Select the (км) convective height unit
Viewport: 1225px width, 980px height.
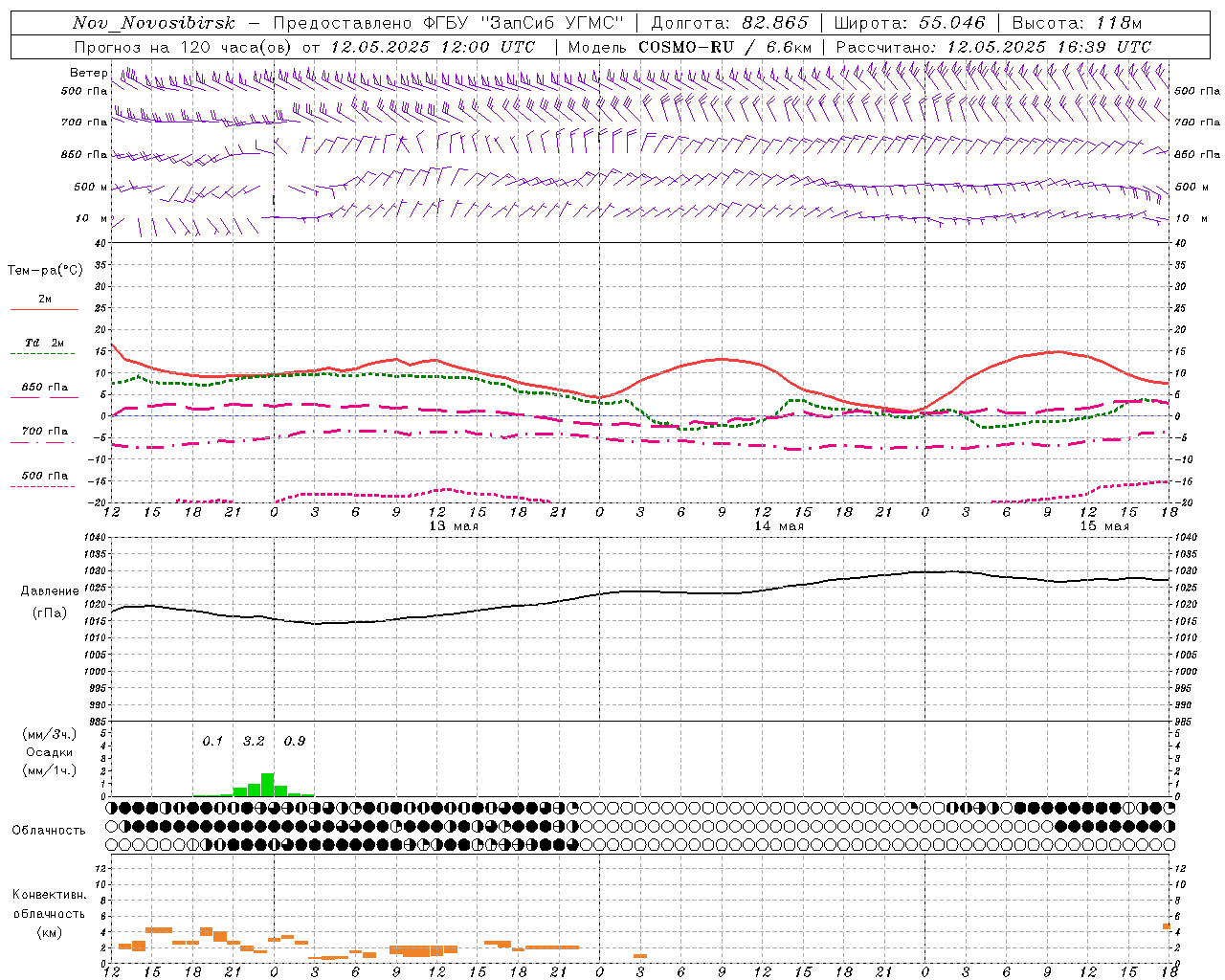tap(49, 932)
